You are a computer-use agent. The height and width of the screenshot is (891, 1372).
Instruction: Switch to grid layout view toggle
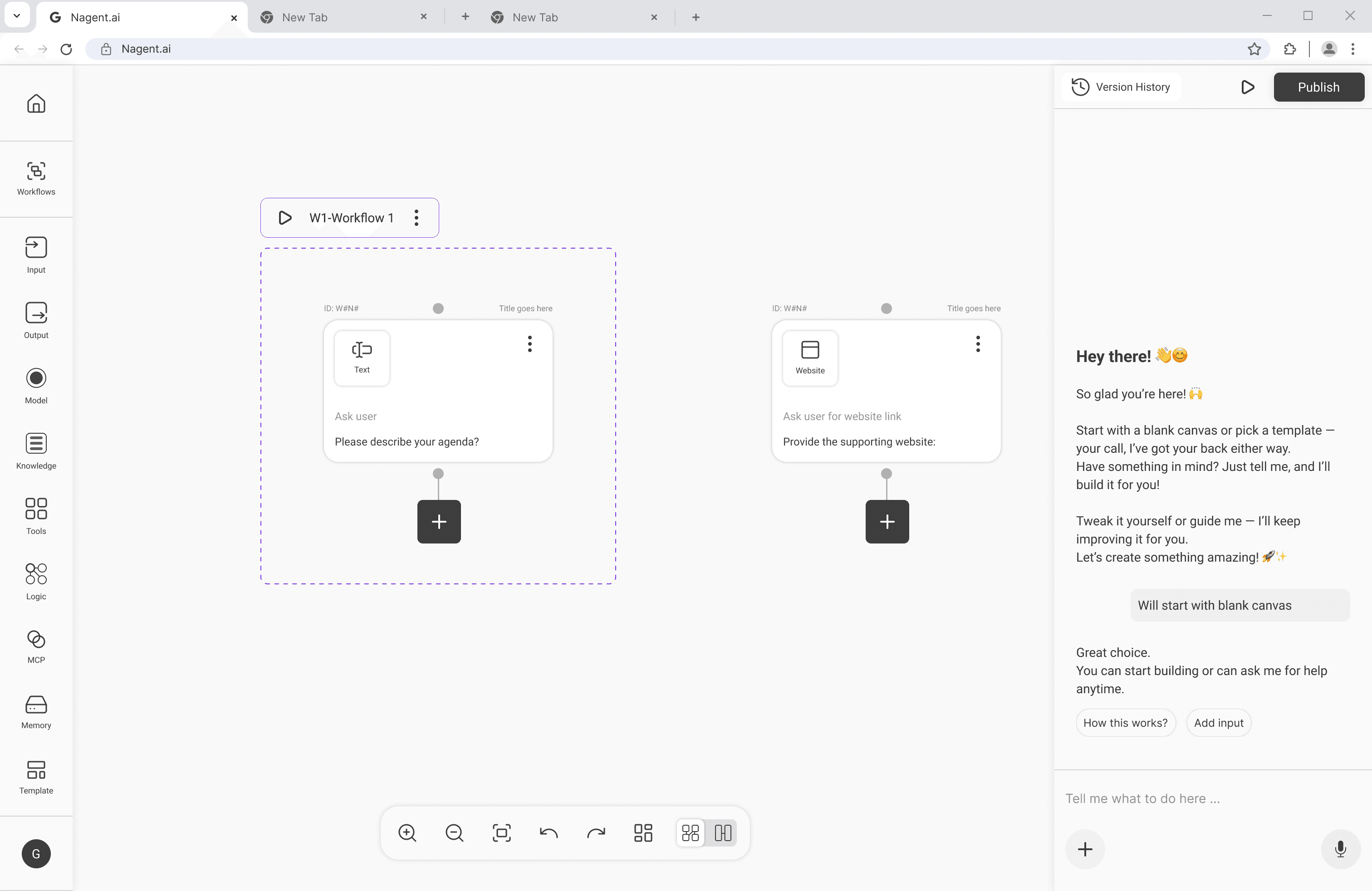pos(690,833)
